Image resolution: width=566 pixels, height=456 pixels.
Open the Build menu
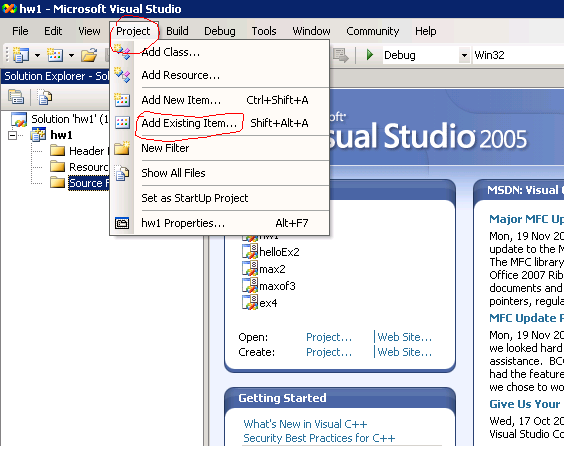177,31
